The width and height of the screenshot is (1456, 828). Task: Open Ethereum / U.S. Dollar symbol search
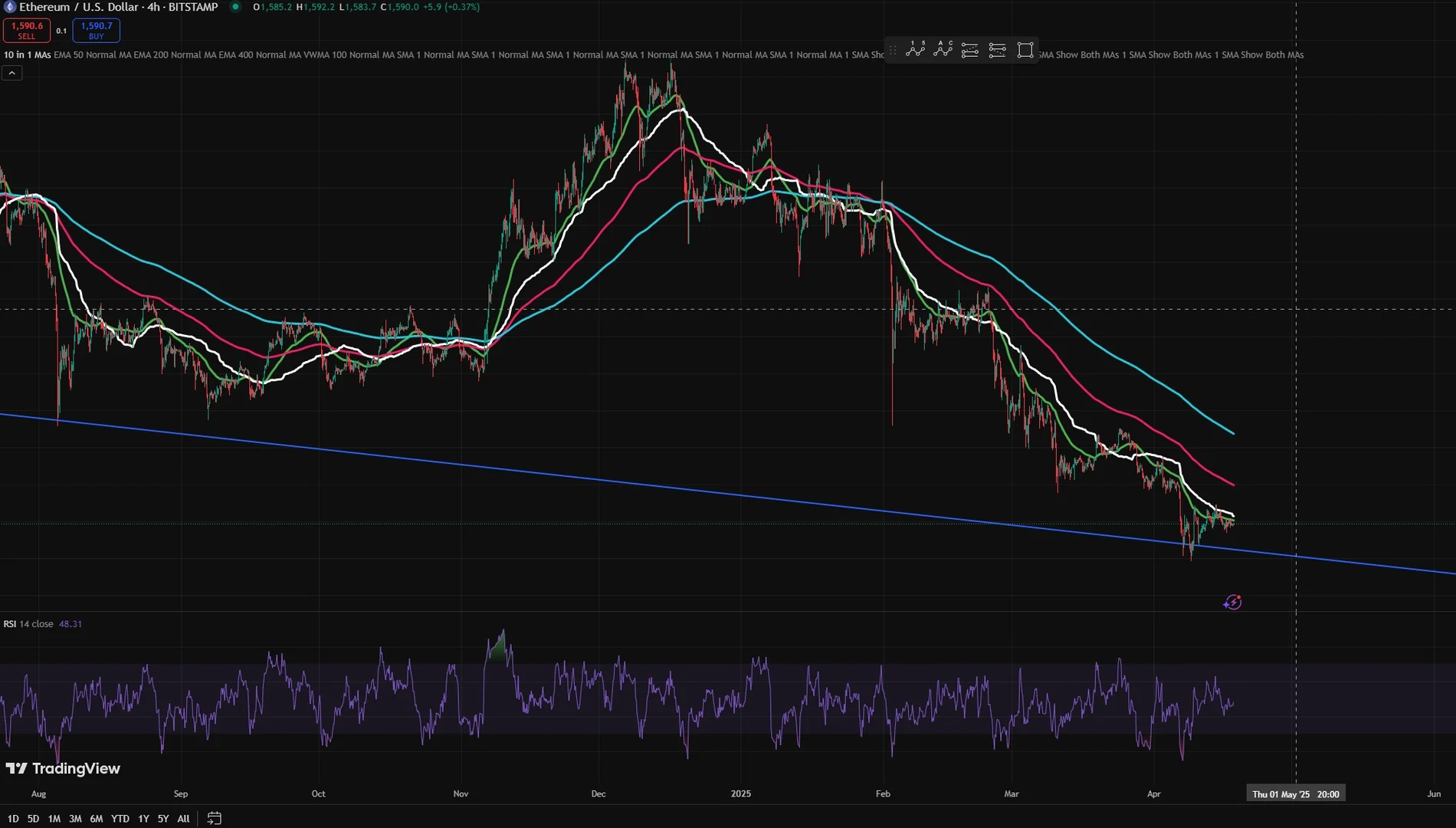(x=119, y=7)
